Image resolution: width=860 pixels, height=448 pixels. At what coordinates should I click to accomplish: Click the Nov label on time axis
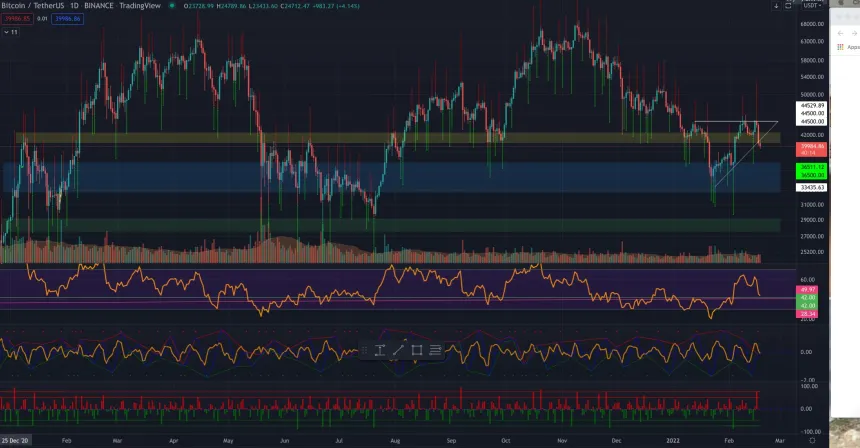coord(562,440)
